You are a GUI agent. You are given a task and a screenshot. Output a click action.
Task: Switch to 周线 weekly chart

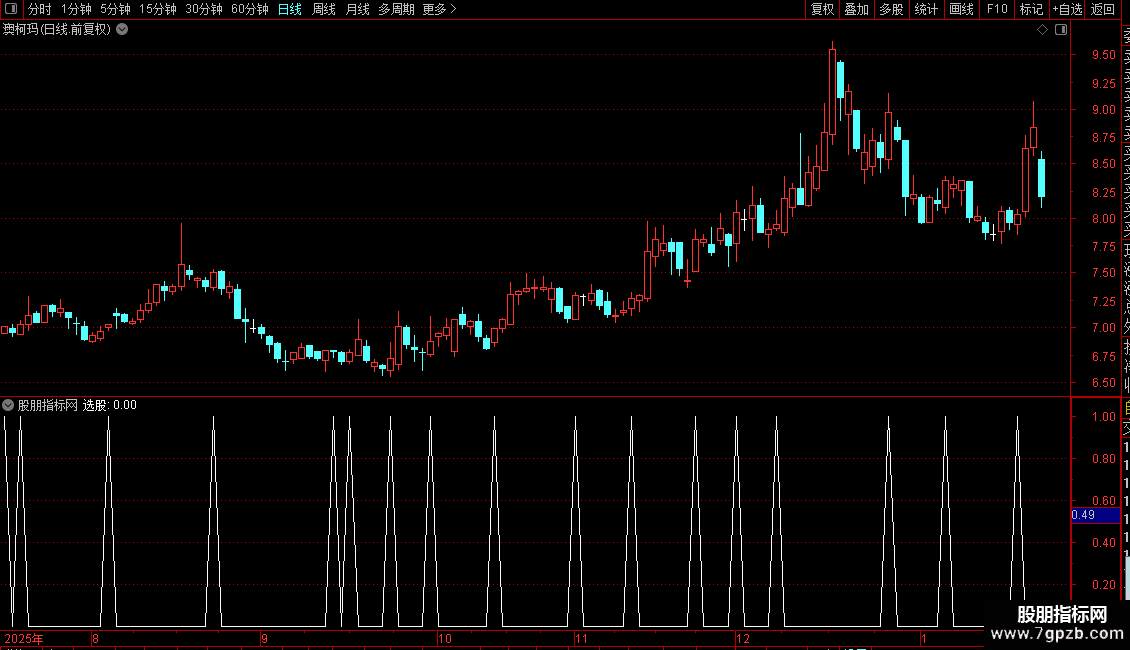coord(324,9)
